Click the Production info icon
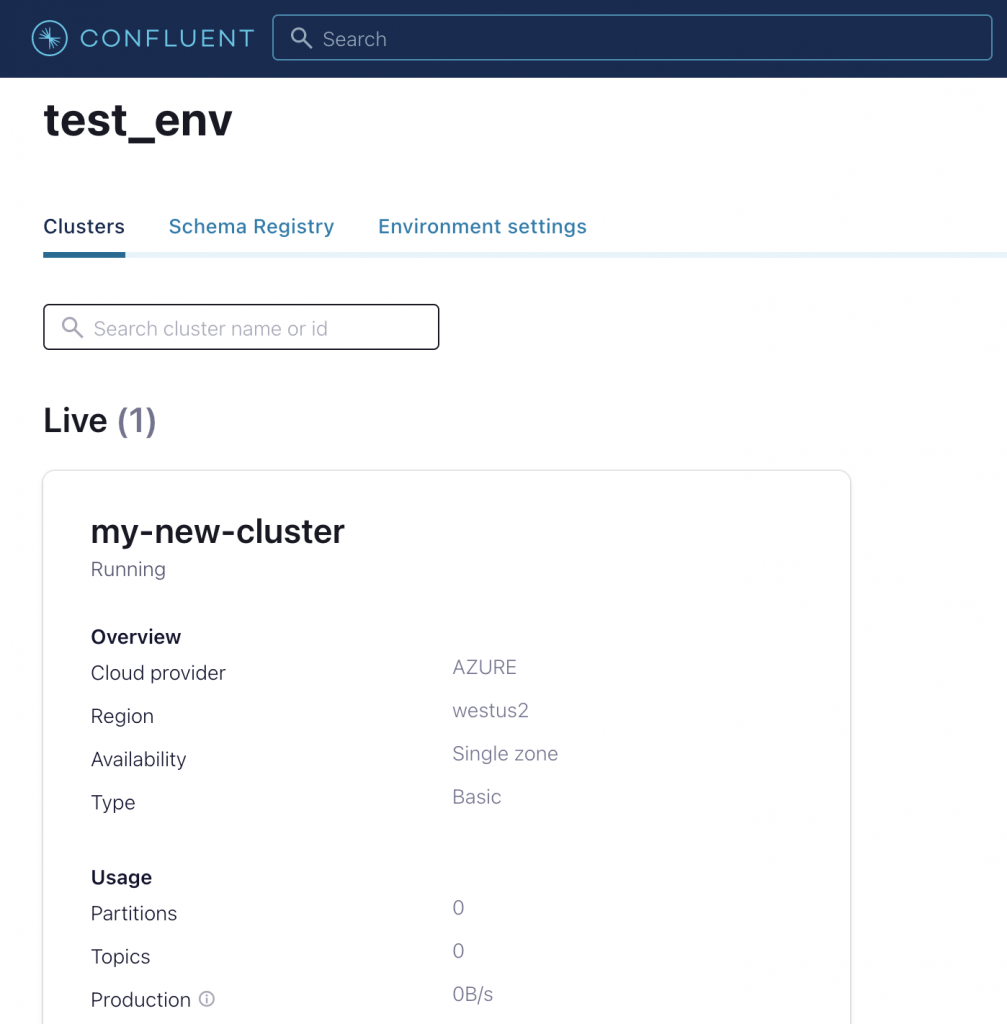Viewport: 1007px width, 1024px height. 206,999
